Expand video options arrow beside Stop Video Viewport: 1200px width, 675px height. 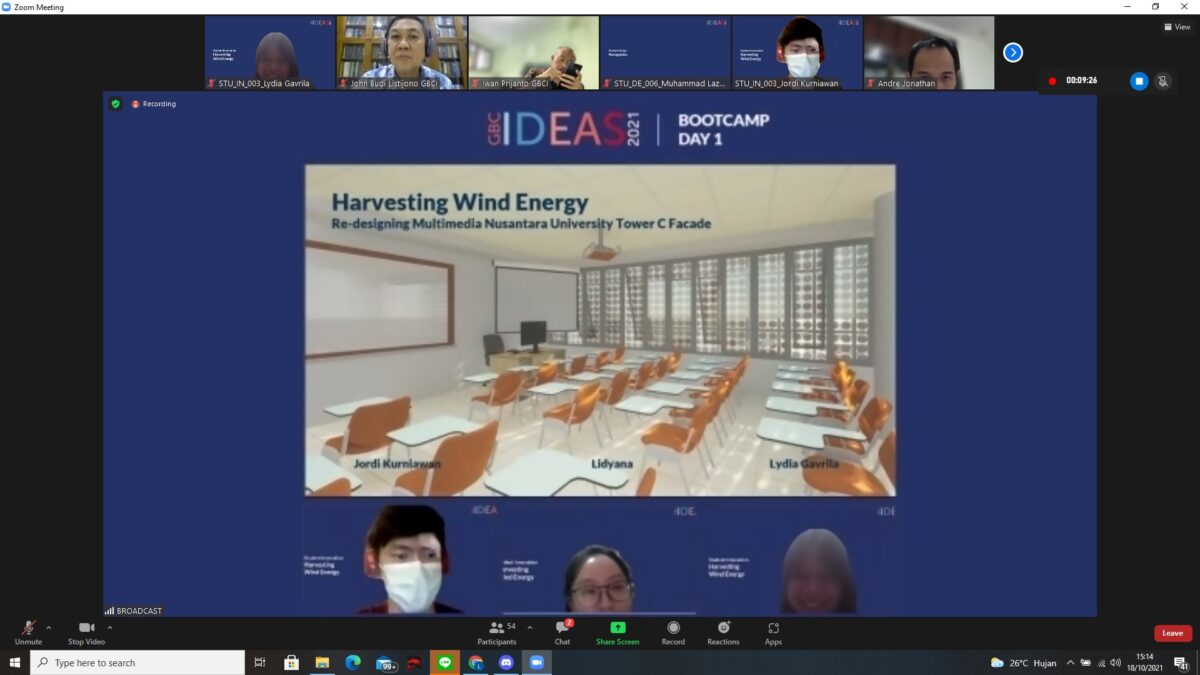tap(110, 627)
